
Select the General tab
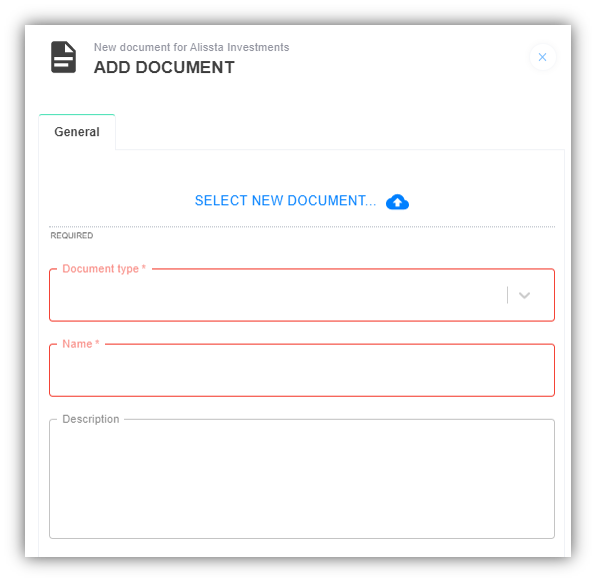coord(77,132)
